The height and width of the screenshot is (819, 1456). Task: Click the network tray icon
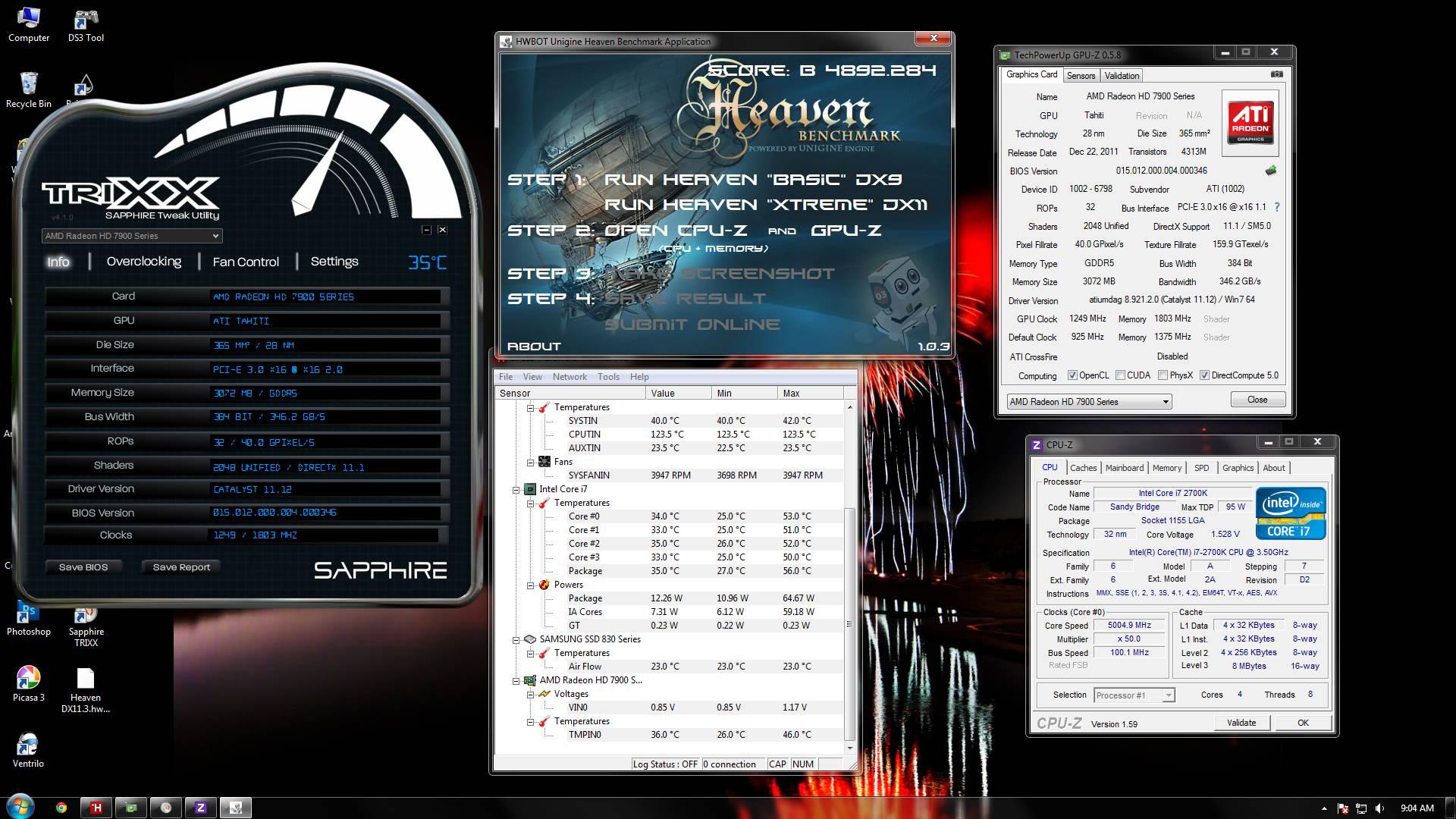pyautogui.click(x=1361, y=808)
